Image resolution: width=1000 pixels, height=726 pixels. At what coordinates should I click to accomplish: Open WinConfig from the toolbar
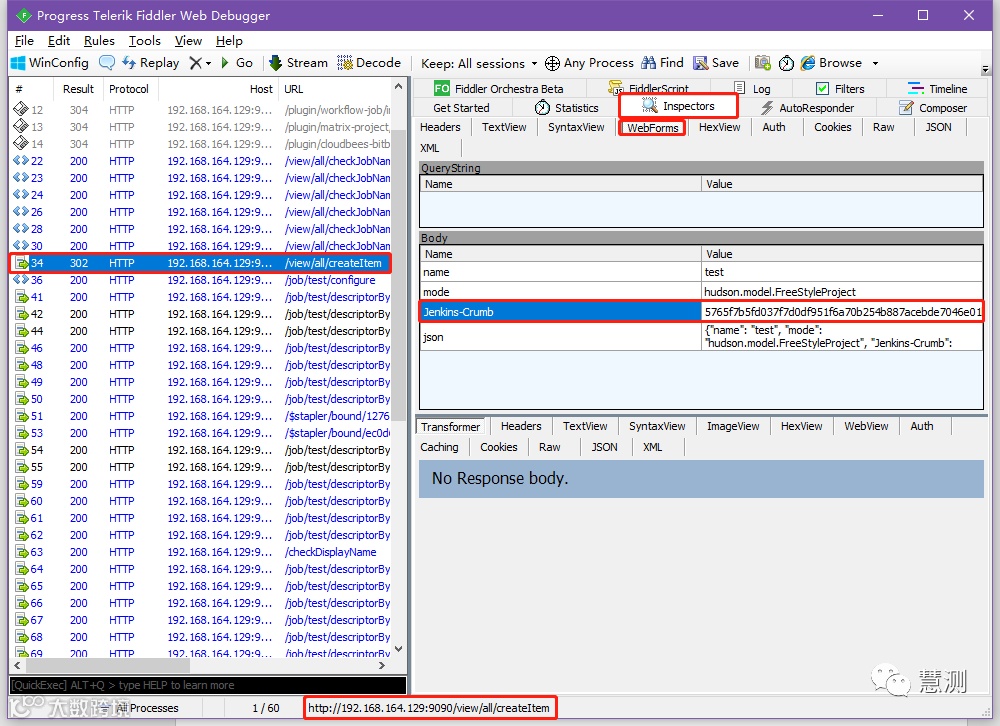[x=50, y=63]
